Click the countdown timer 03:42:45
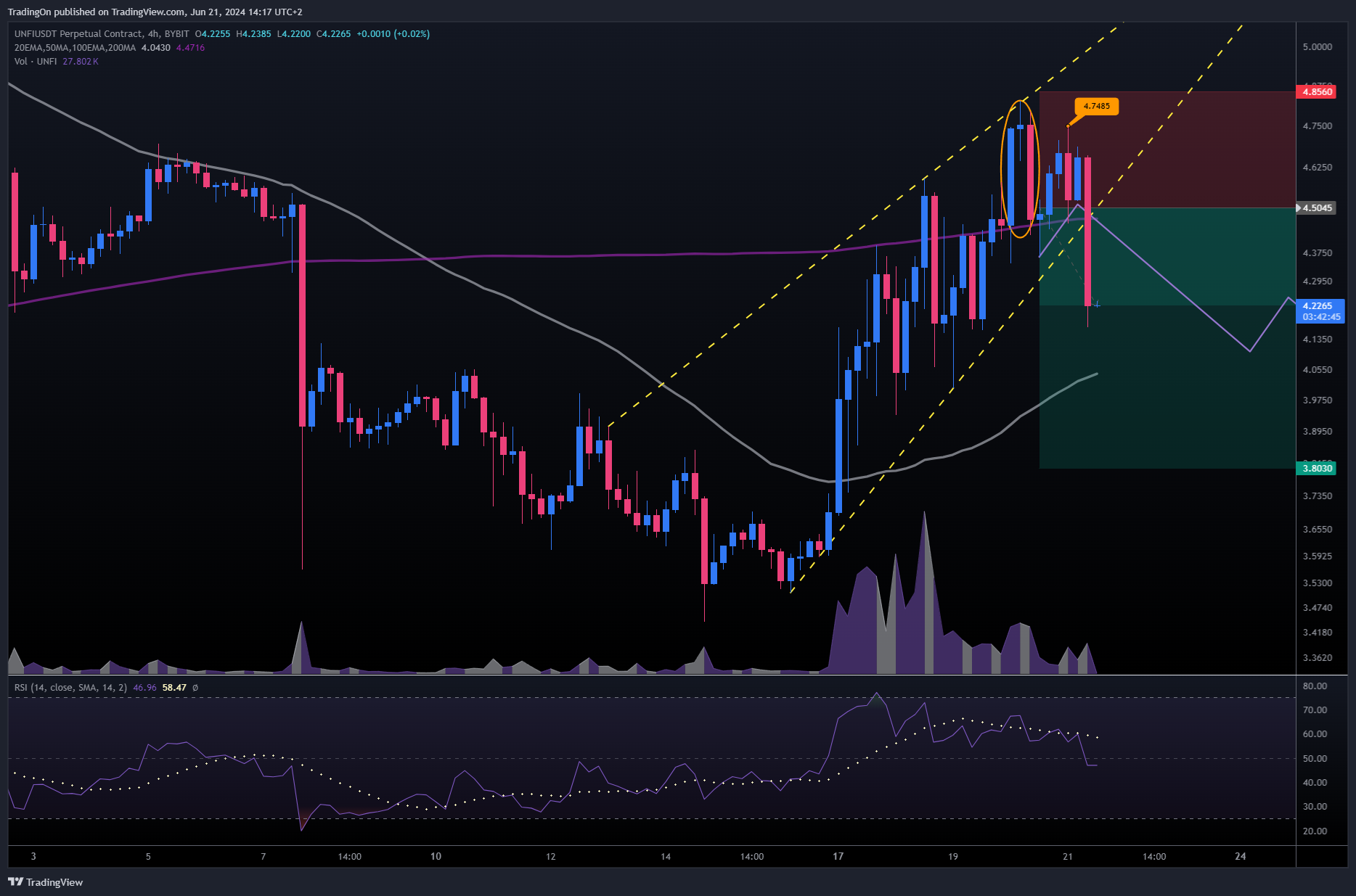The width and height of the screenshot is (1356, 896). pyautogui.click(x=1321, y=317)
